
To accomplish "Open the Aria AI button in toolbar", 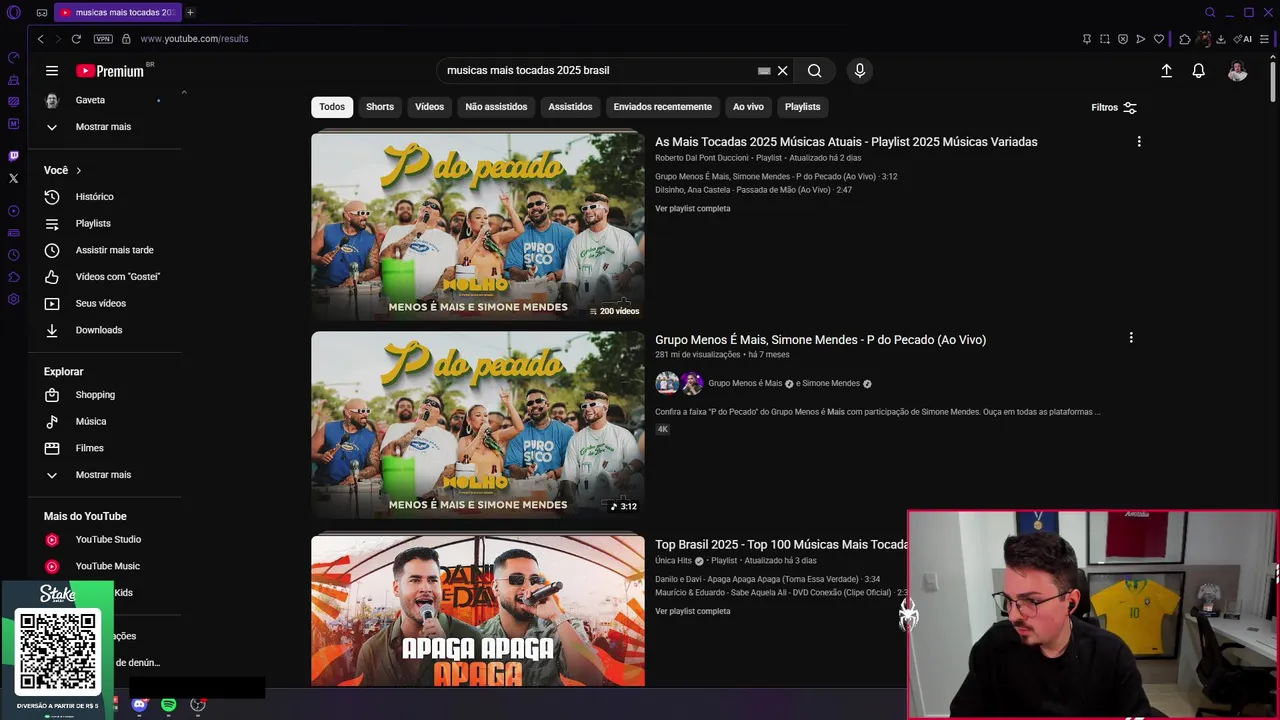I will (1244, 39).
